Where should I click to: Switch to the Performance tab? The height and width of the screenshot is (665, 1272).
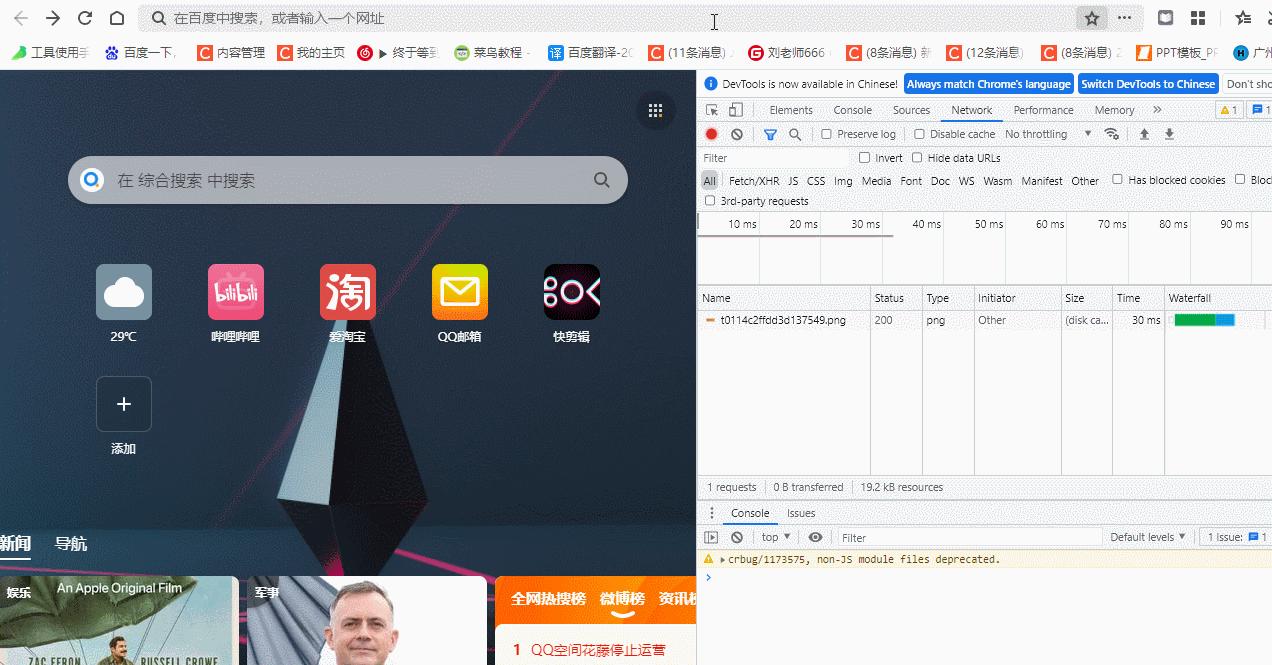coord(1043,110)
